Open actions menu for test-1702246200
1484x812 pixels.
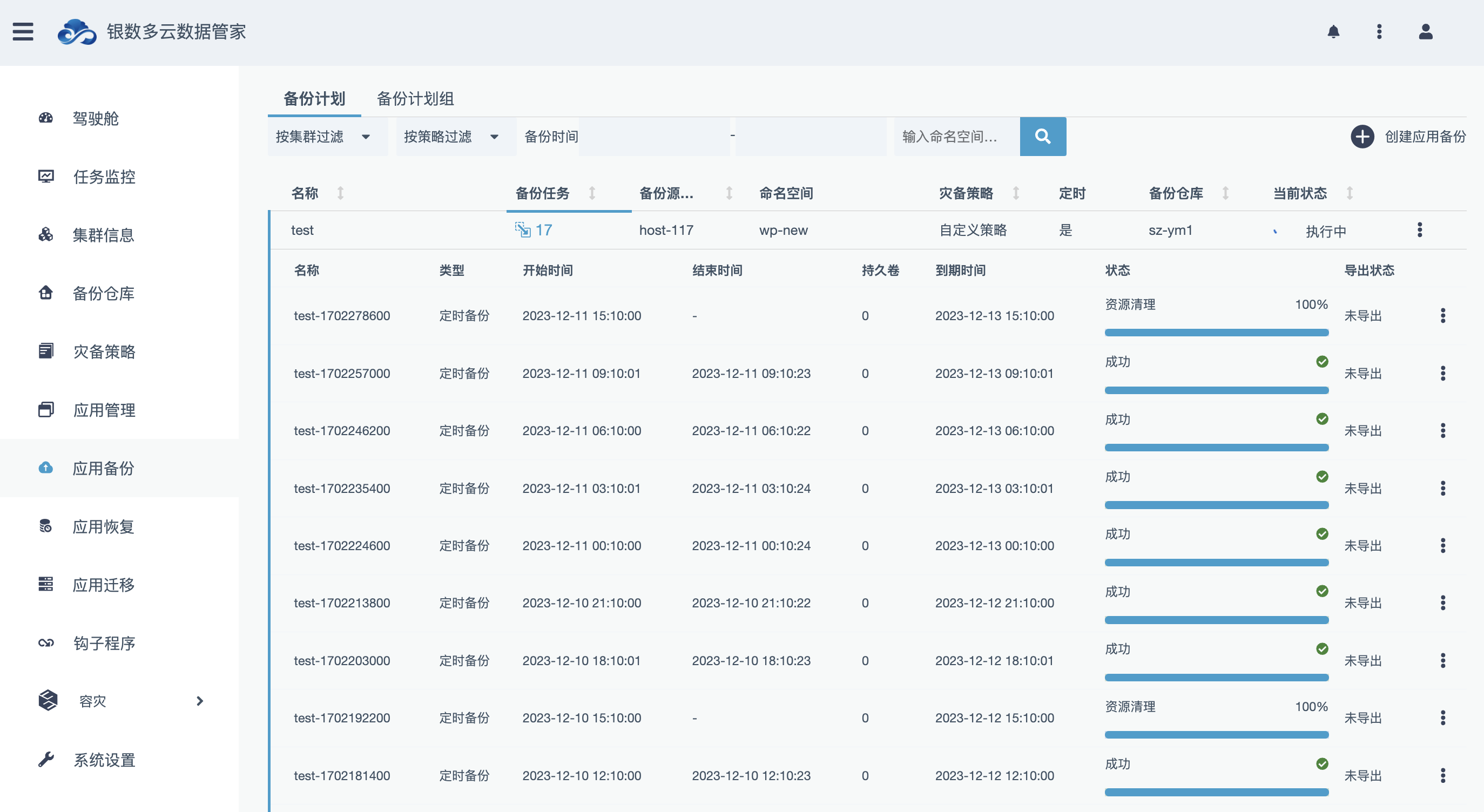tap(1442, 431)
